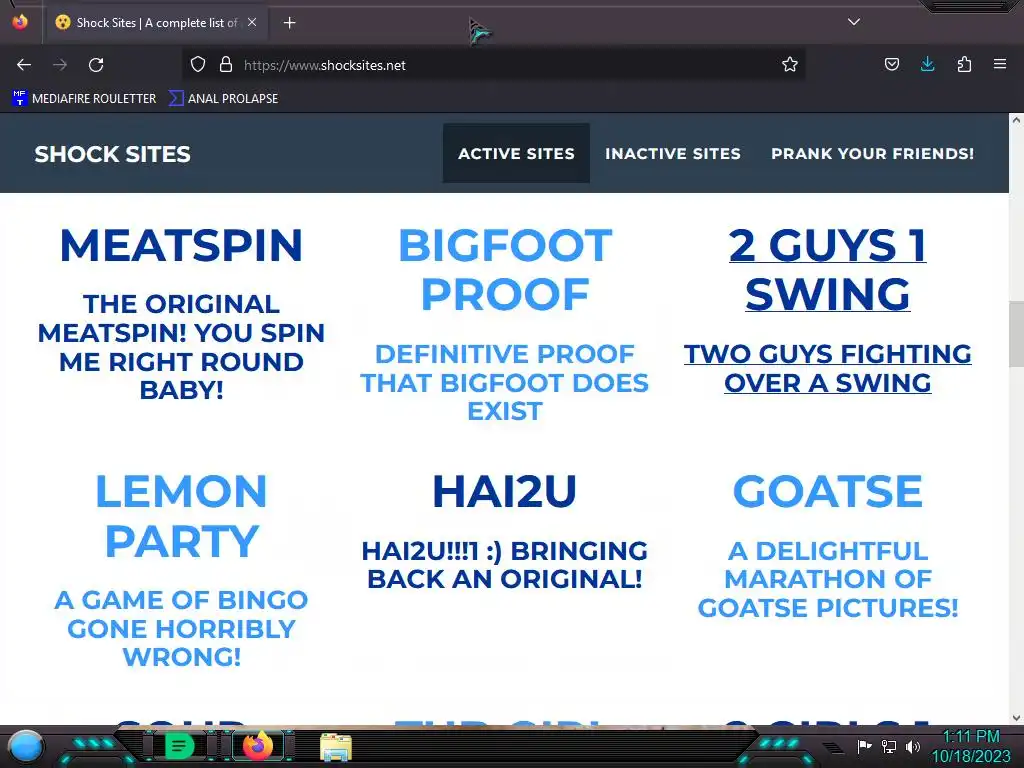The image size is (1024, 768).
Task: Click 'A game of bingo gone horribly wrong' text
Action: pyautogui.click(x=181, y=628)
